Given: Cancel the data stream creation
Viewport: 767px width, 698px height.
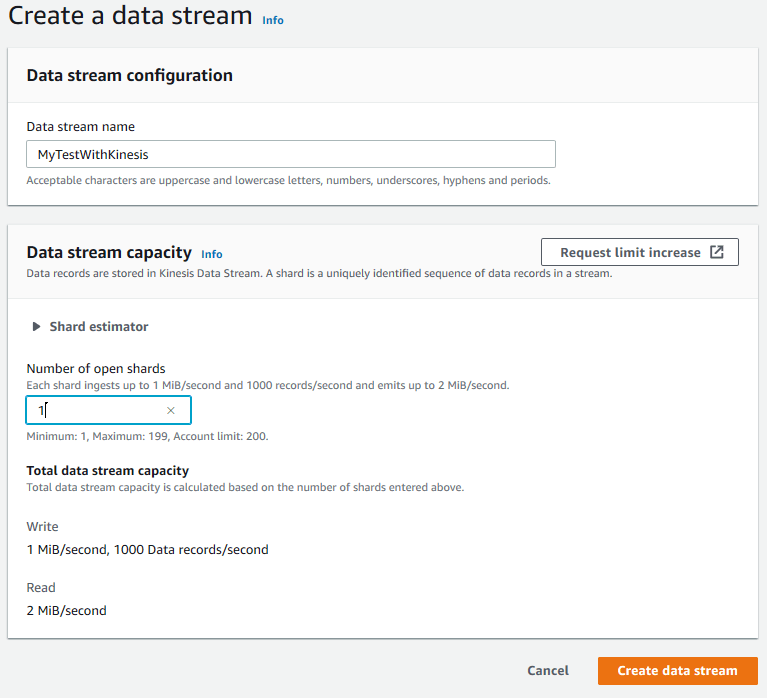Looking at the screenshot, I should [x=547, y=670].
